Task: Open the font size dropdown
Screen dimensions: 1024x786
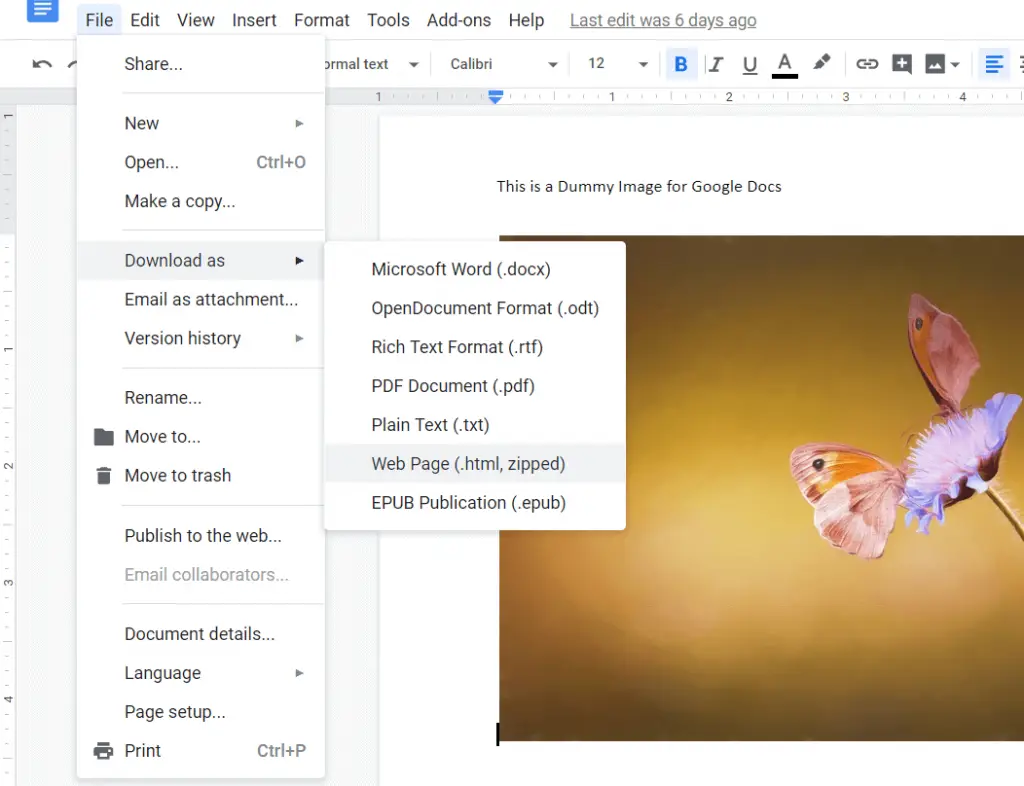Action: point(614,63)
